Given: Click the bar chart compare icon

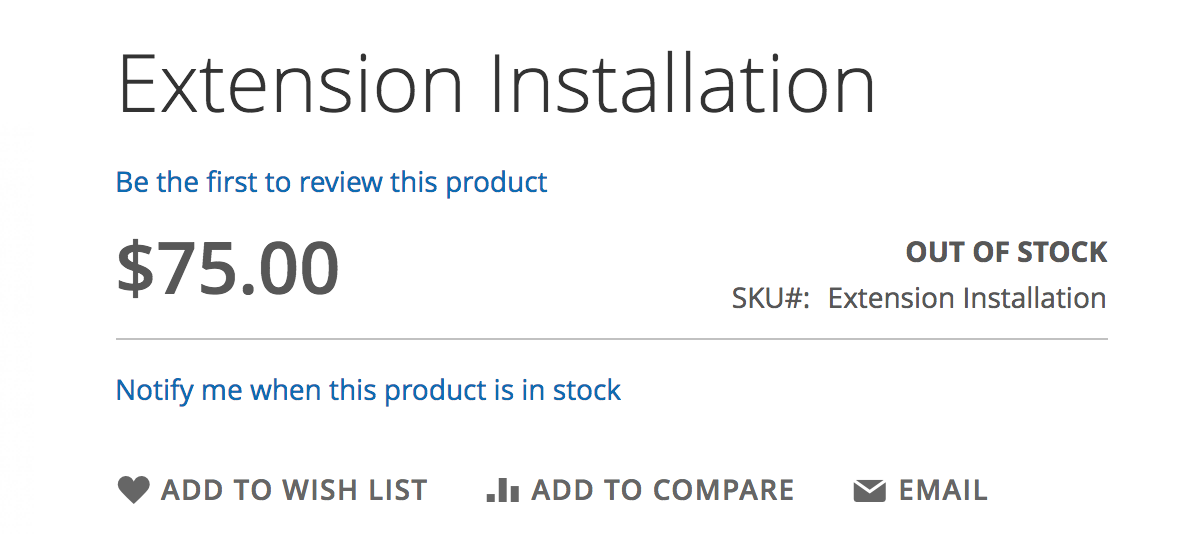Looking at the screenshot, I should point(502,490).
